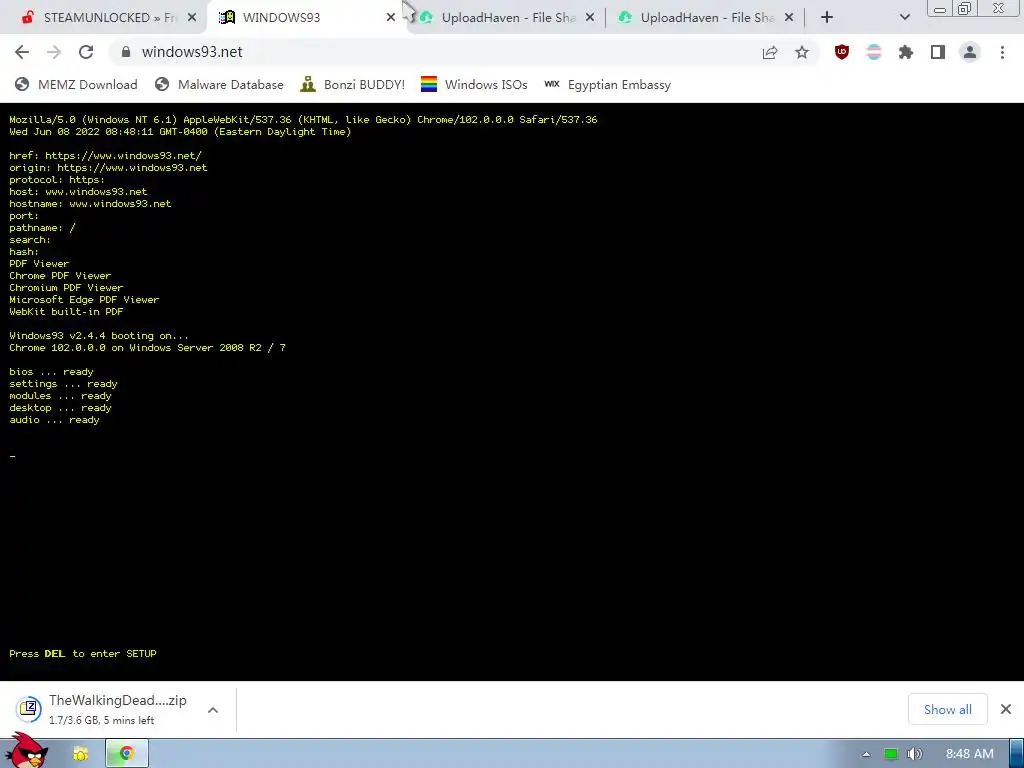The height and width of the screenshot is (768, 1024).
Task: Click the 'bios ... ready' line
Action: pos(52,372)
